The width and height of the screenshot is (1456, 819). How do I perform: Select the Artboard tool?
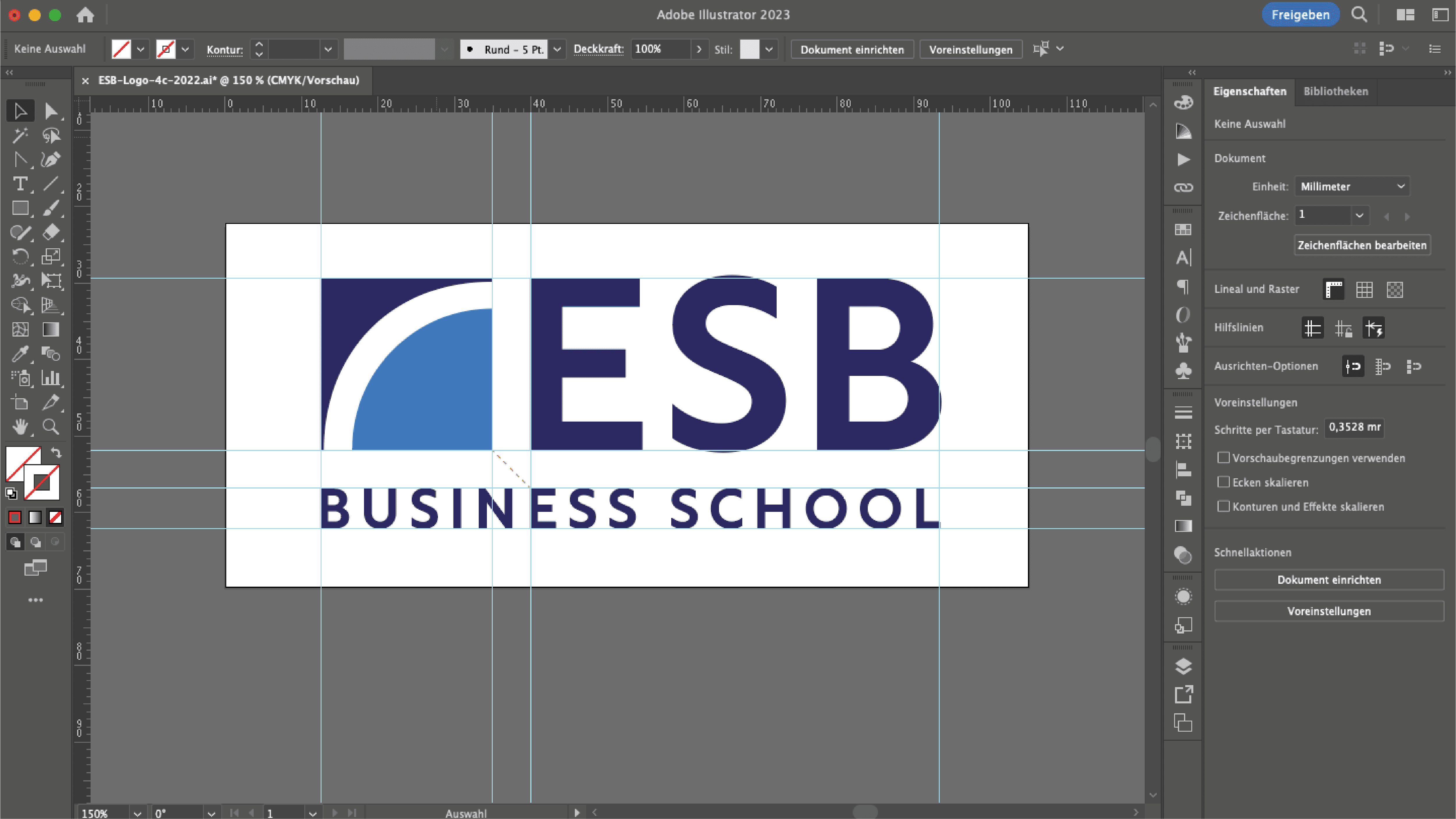20,402
